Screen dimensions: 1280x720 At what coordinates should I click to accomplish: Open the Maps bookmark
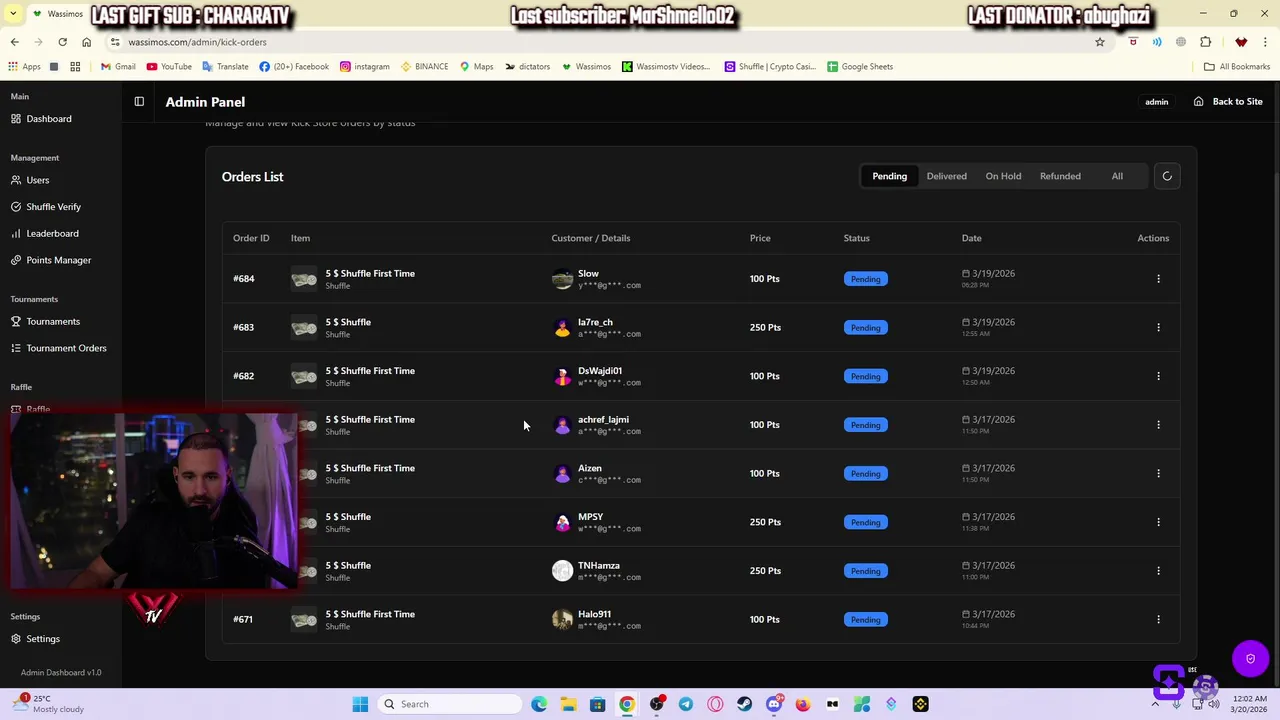(x=477, y=67)
